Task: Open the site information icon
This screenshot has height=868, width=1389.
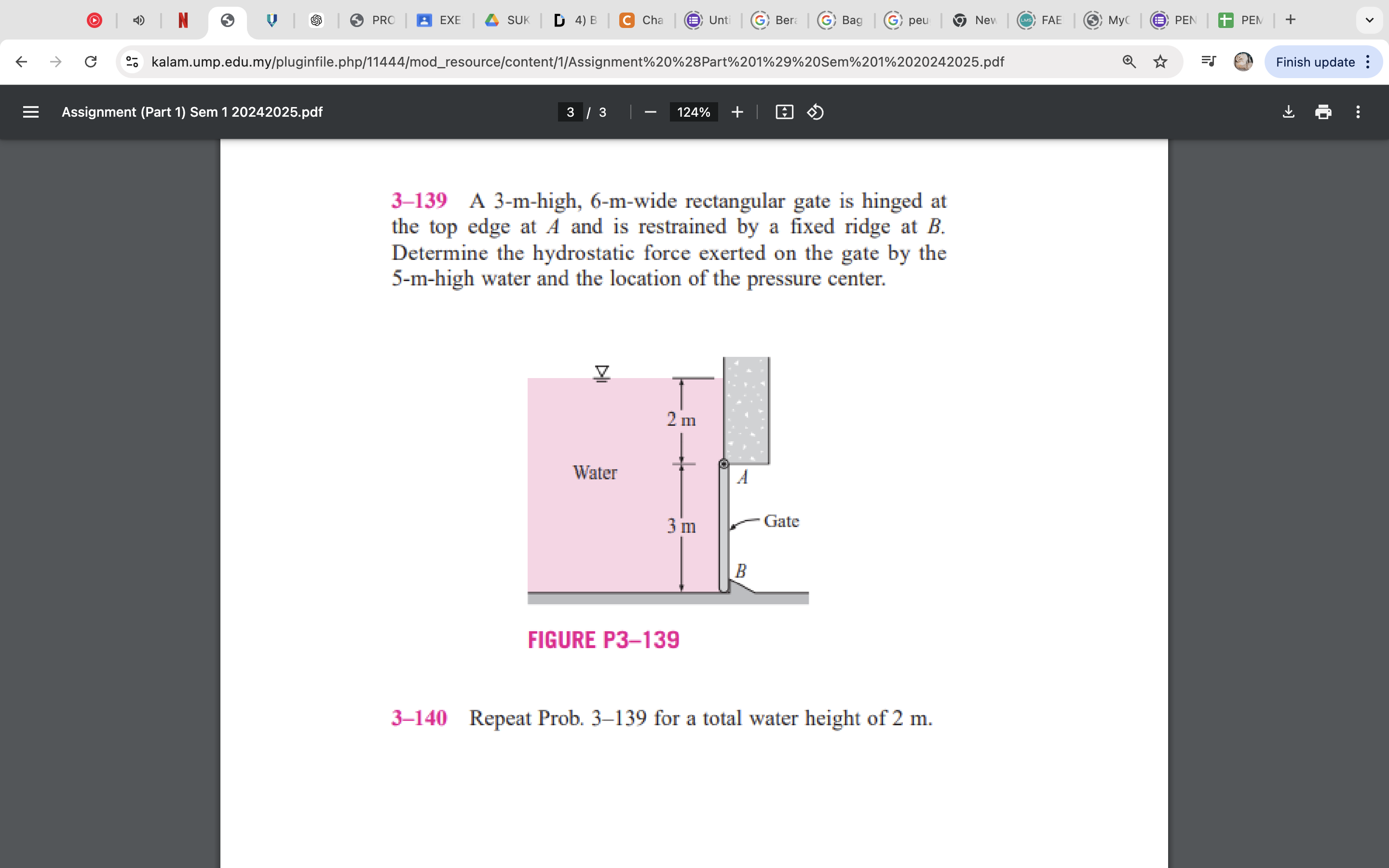Action: point(133,61)
